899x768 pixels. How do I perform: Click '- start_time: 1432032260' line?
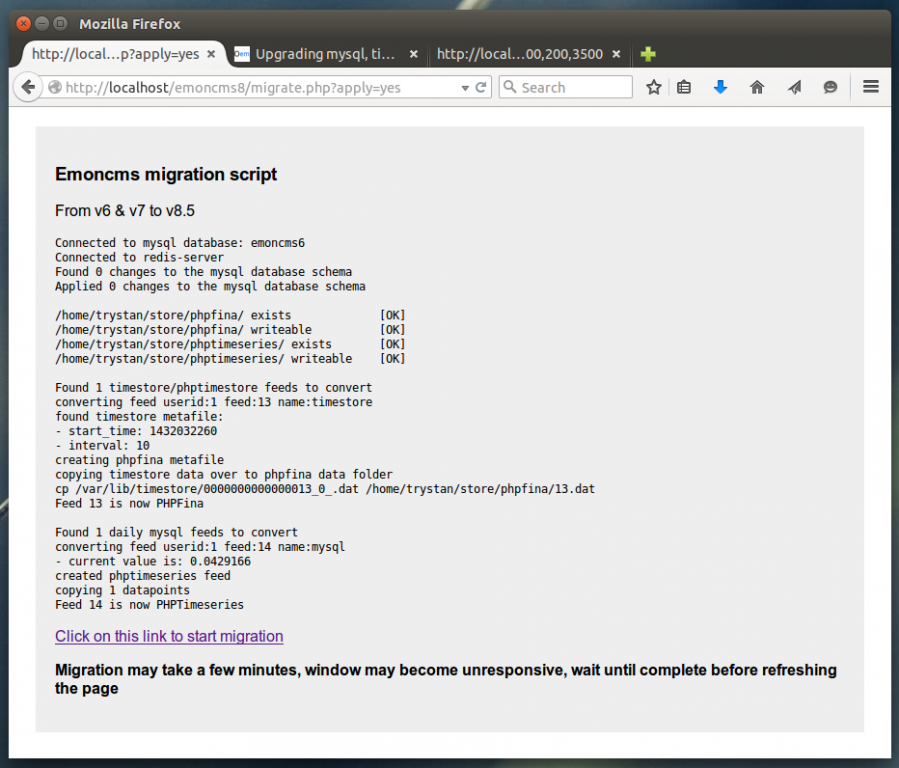tap(136, 431)
